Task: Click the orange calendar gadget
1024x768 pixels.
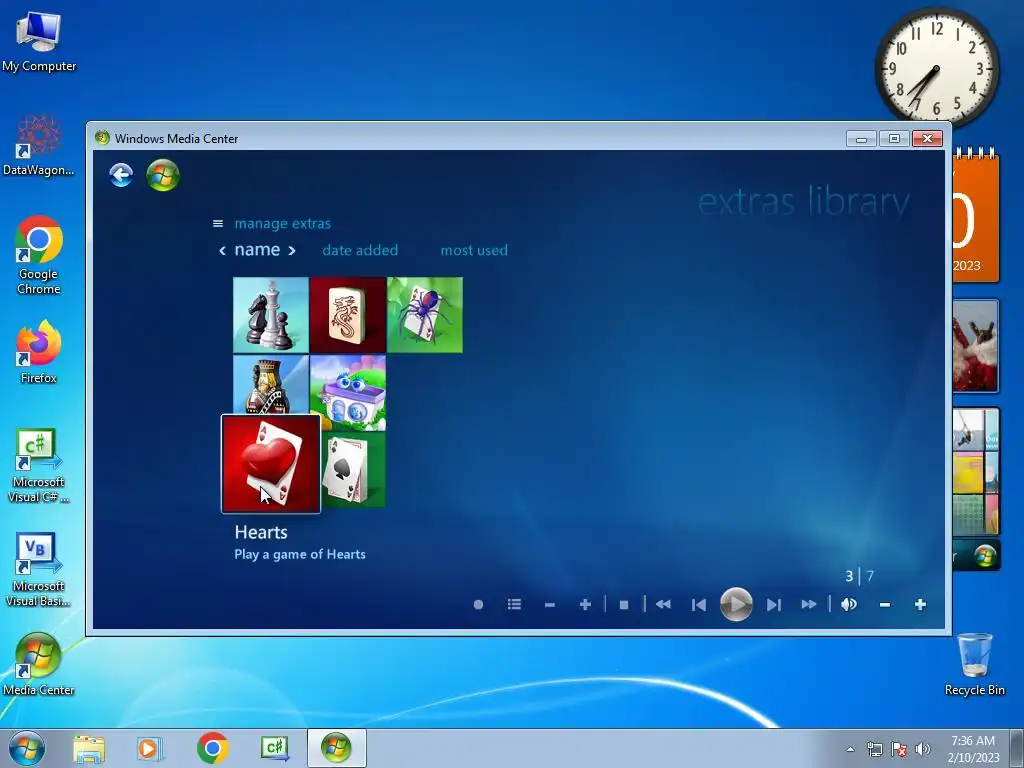Action: coord(976,215)
